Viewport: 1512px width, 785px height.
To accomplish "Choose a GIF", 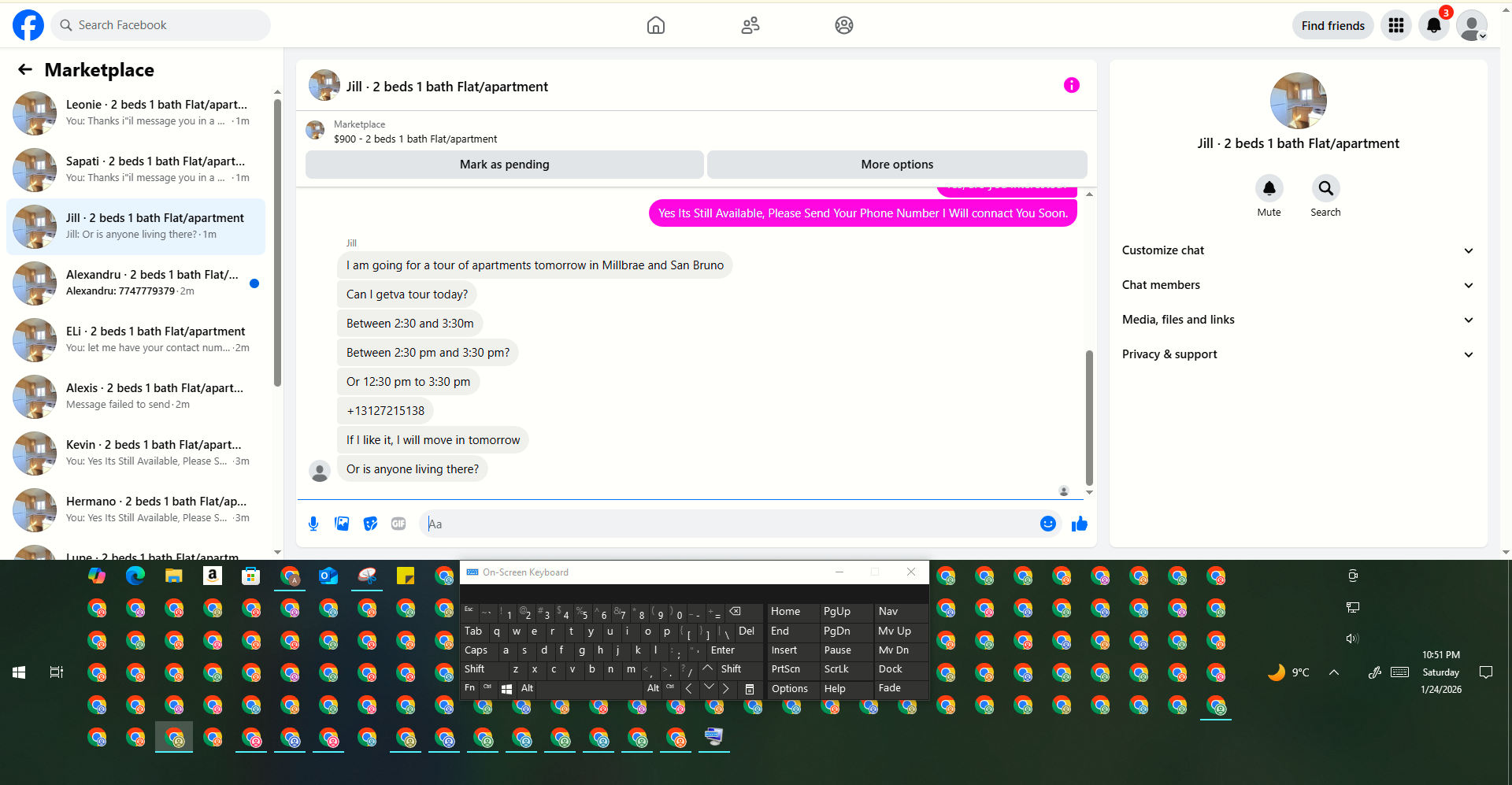I will point(398,524).
